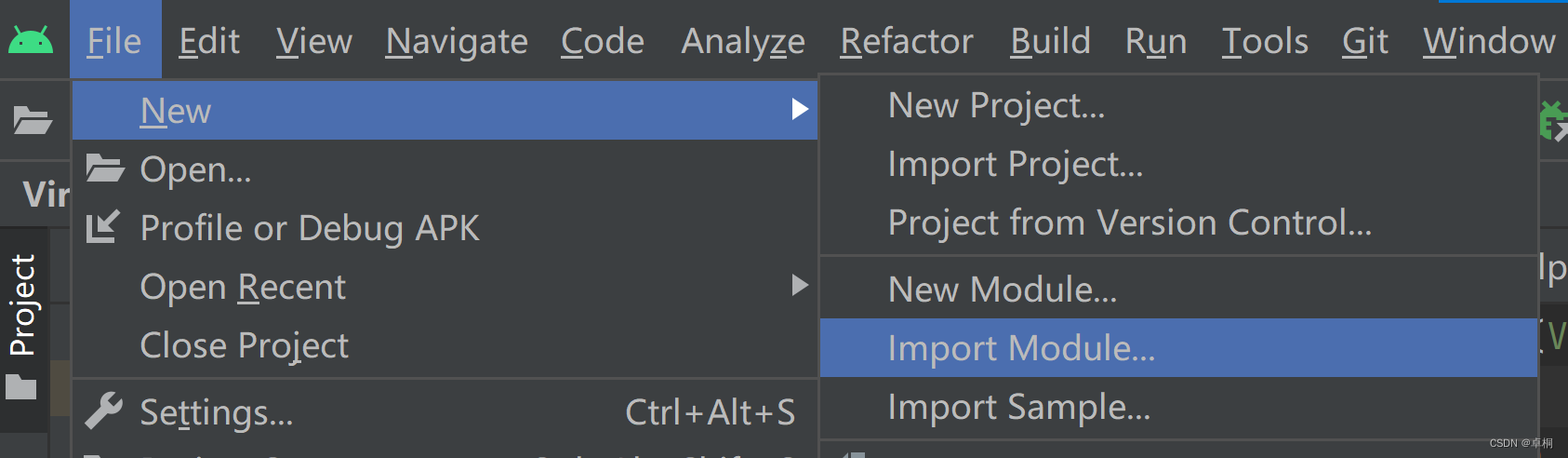1568x458 pixels.
Task: Click the Settings wrench icon
Action: point(103,411)
